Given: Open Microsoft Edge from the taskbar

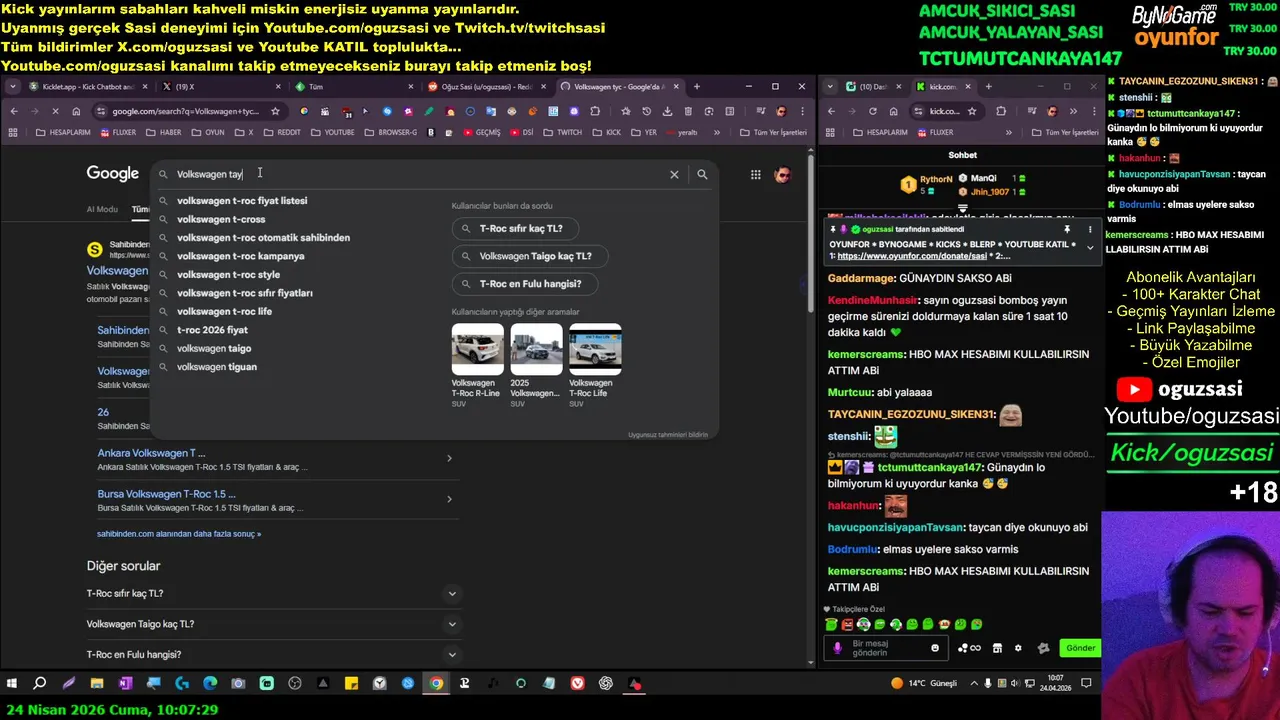Looking at the screenshot, I should [x=210, y=684].
